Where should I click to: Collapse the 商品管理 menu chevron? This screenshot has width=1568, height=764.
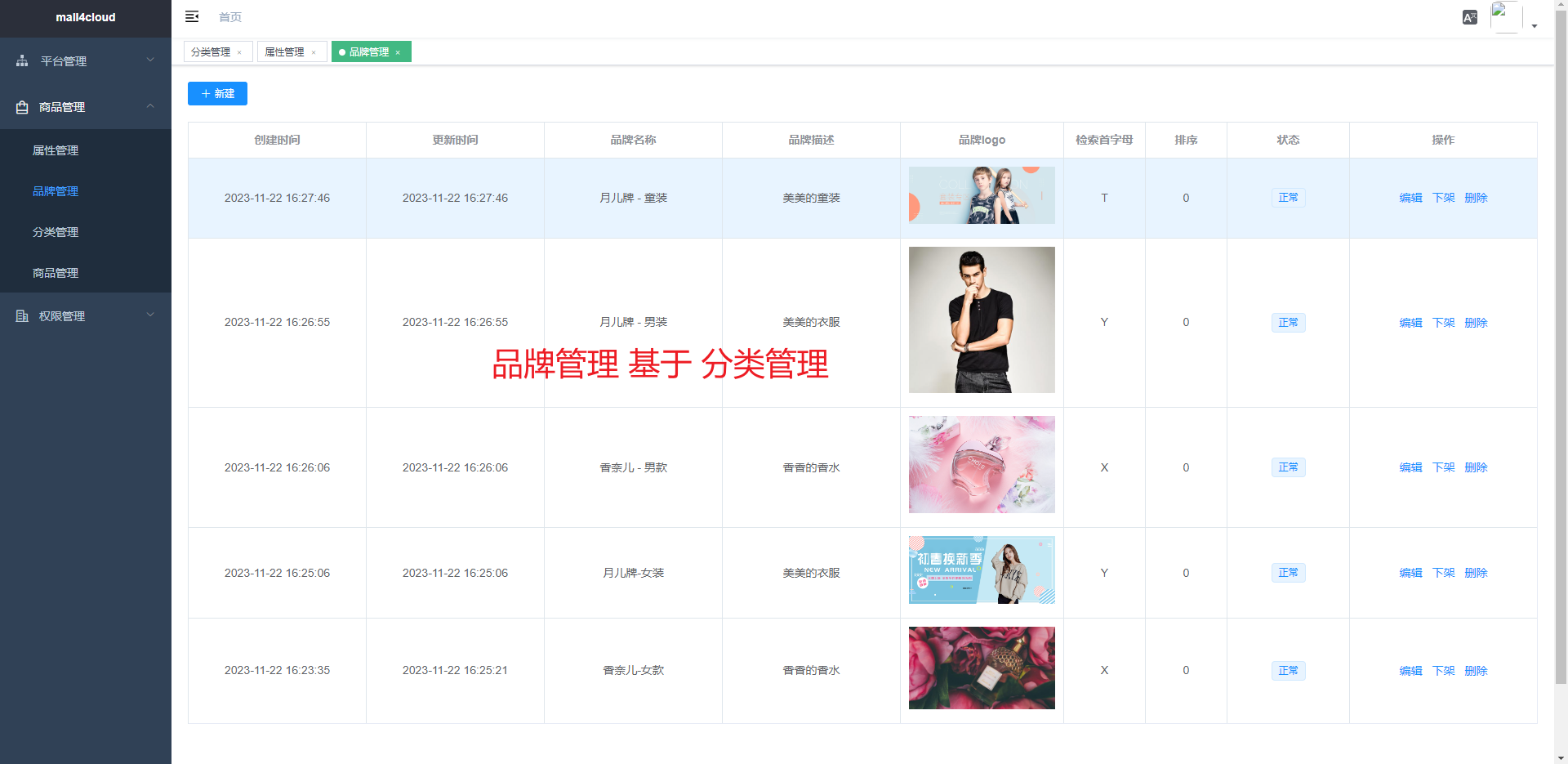point(149,107)
